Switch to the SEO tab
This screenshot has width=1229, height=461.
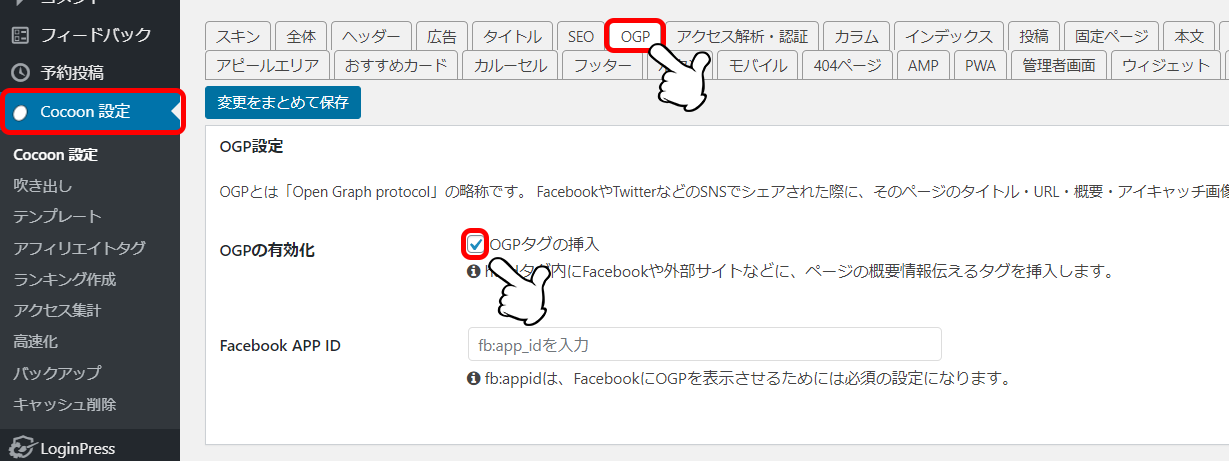pos(580,36)
